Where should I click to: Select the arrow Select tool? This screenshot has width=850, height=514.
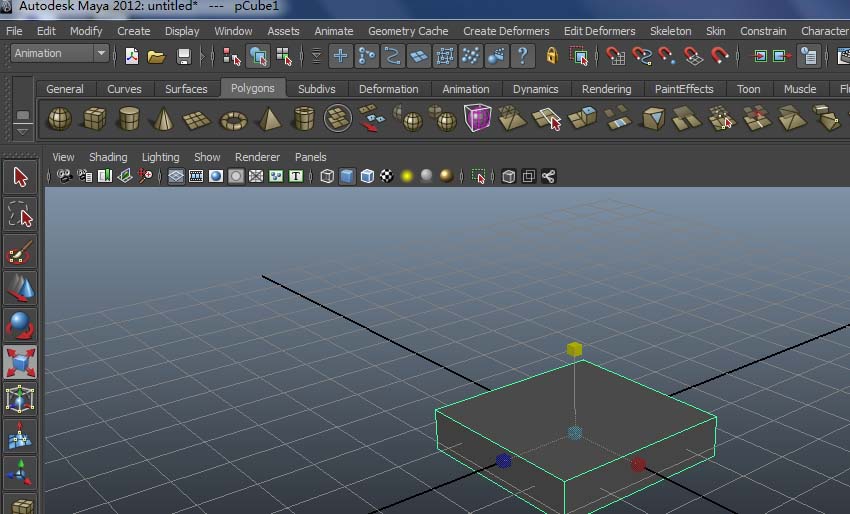(20, 177)
